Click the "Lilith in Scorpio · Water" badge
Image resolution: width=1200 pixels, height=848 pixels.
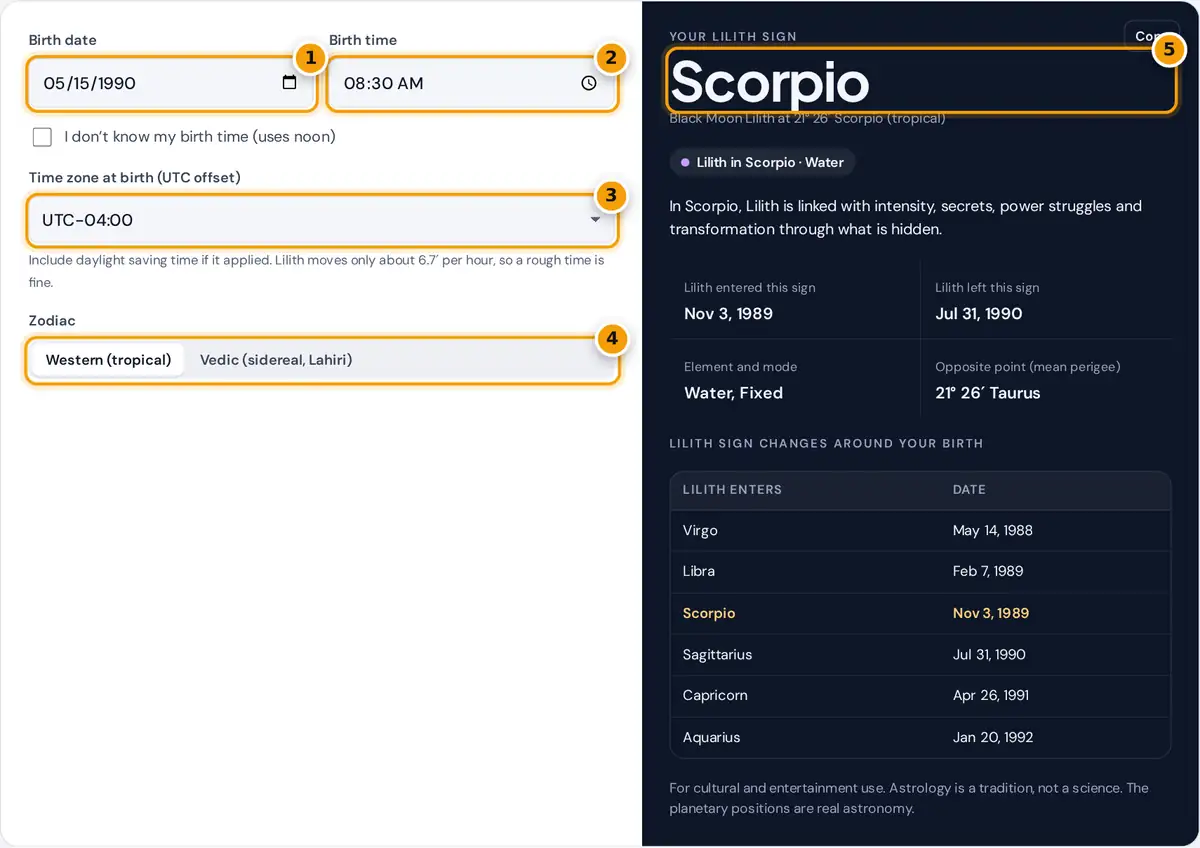tap(762, 162)
